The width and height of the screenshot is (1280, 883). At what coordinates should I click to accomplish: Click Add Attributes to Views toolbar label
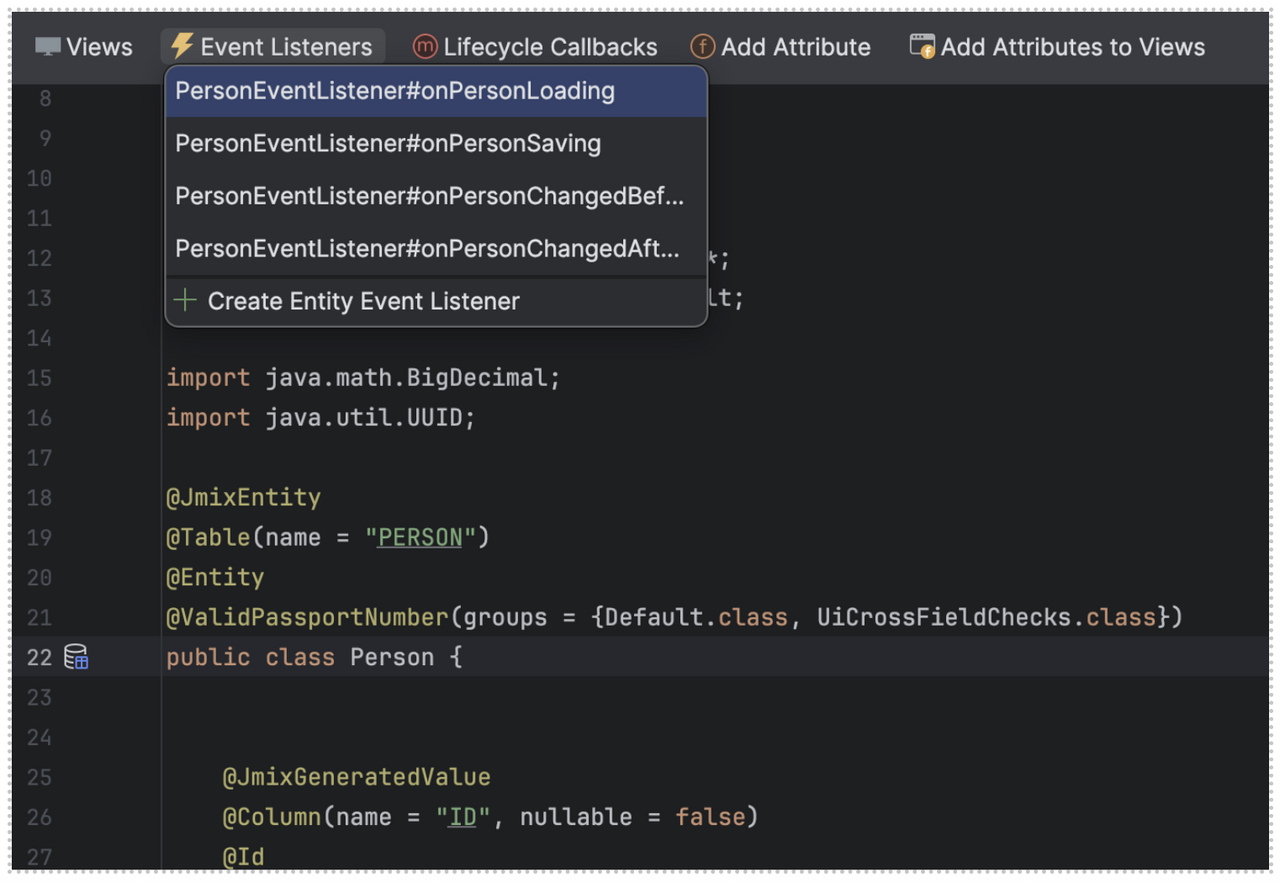pos(1072,46)
